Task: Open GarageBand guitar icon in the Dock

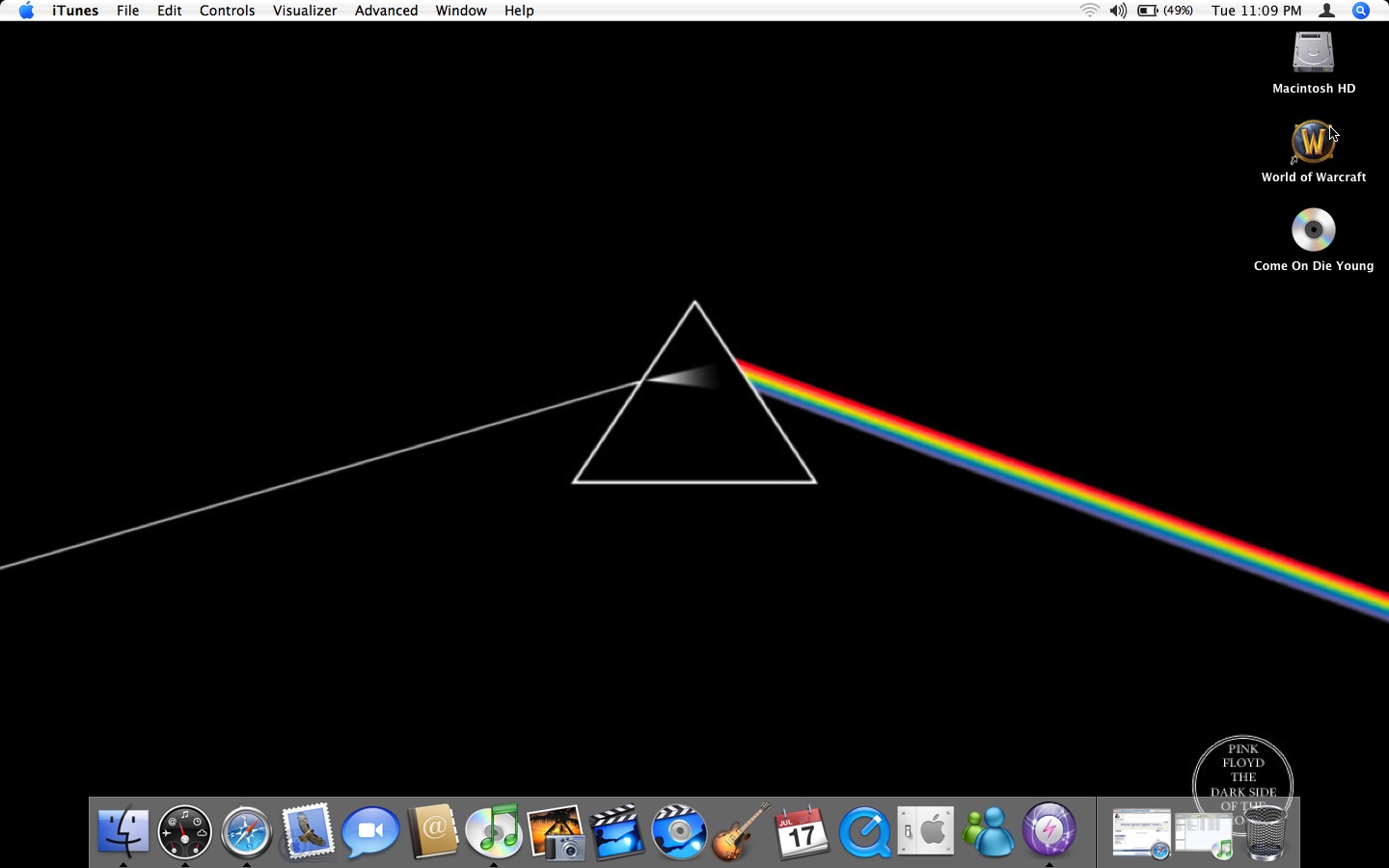Action: pyautogui.click(x=741, y=831)
